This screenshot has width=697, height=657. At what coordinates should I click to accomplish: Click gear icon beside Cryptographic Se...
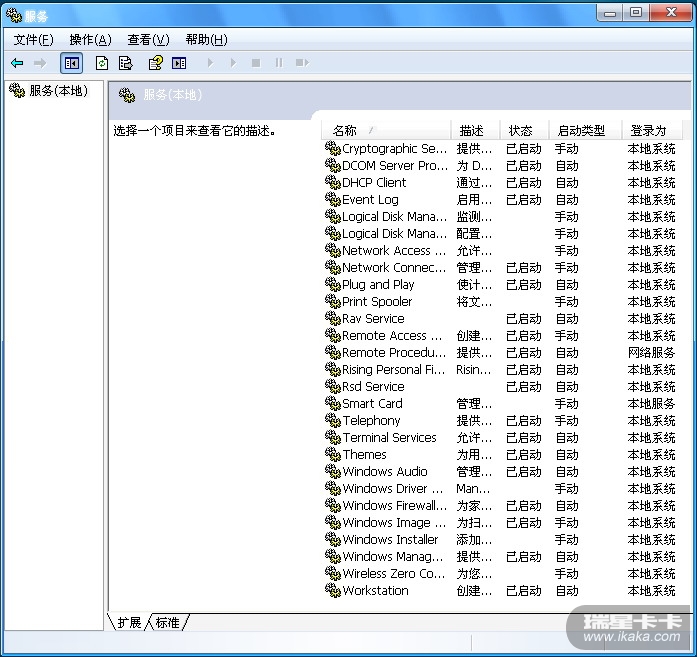pos(332,148)
